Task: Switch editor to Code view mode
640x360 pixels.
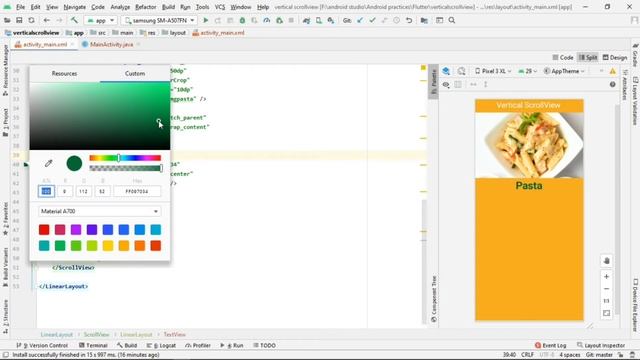Action: pyautogui.click(x=563, y=58)
